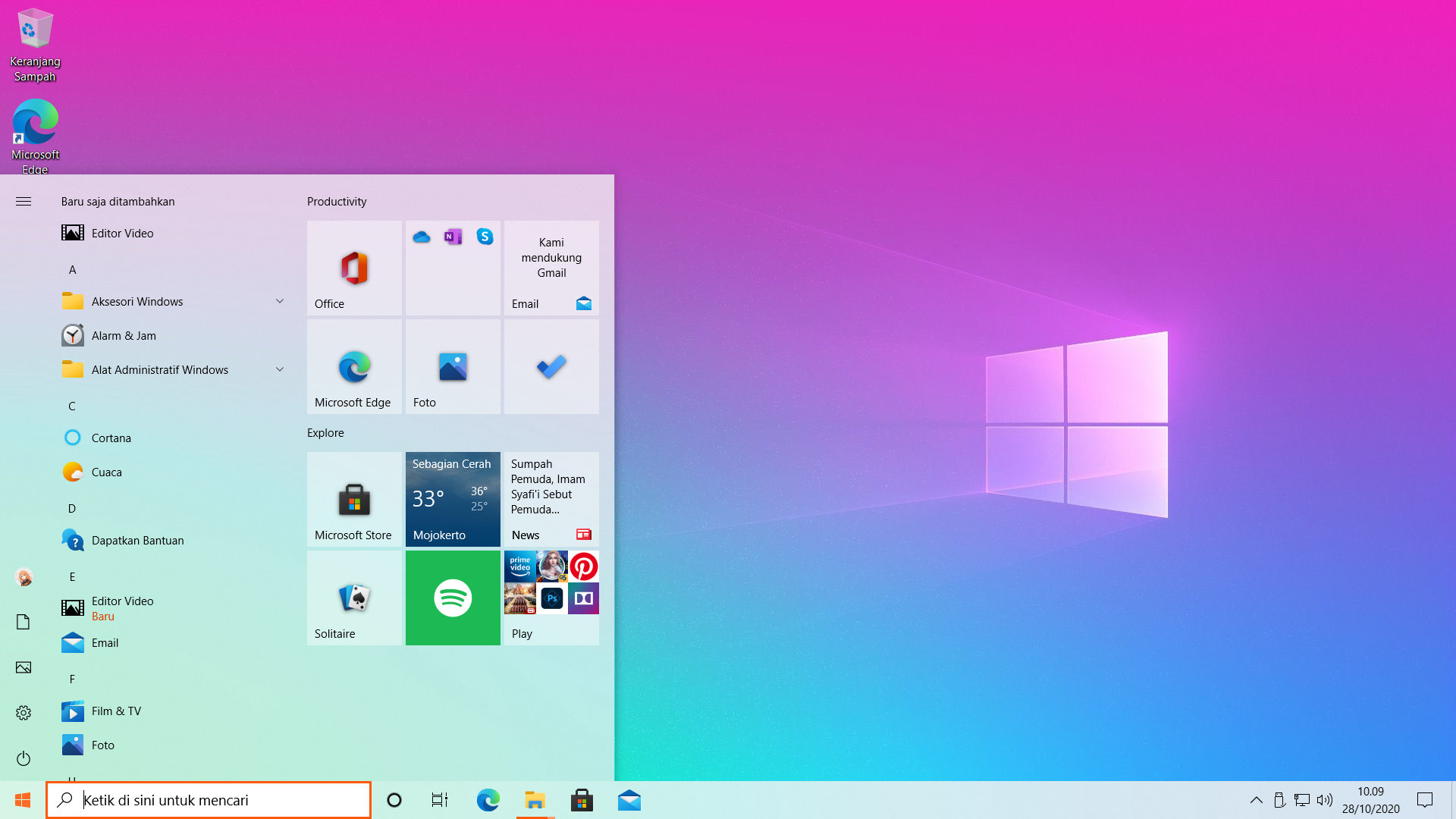Screen dimensions: 1456x819
Task: Launch Spotify from the green tile
Action: point(453,598)
